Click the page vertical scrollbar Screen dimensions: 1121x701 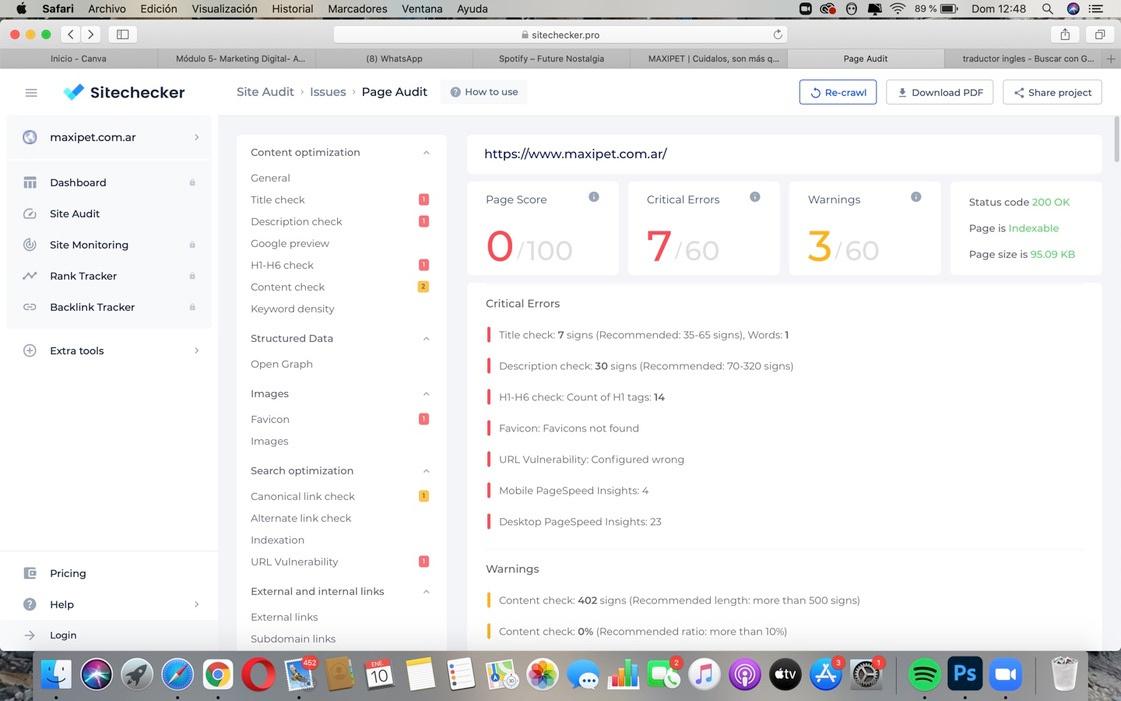[1117, 139]
